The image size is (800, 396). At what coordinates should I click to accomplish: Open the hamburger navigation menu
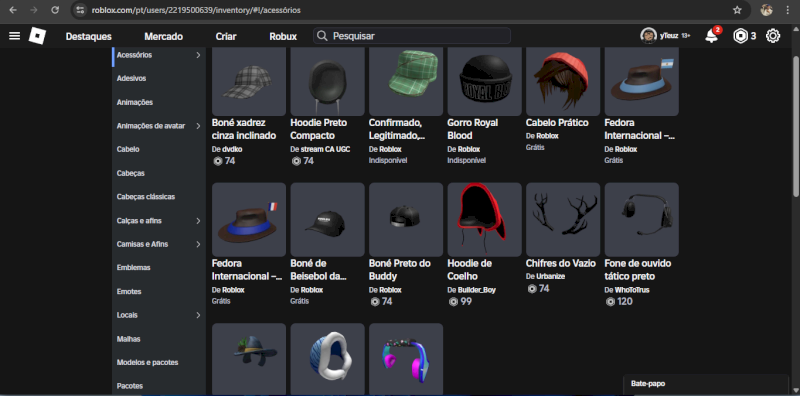(15, 36)
